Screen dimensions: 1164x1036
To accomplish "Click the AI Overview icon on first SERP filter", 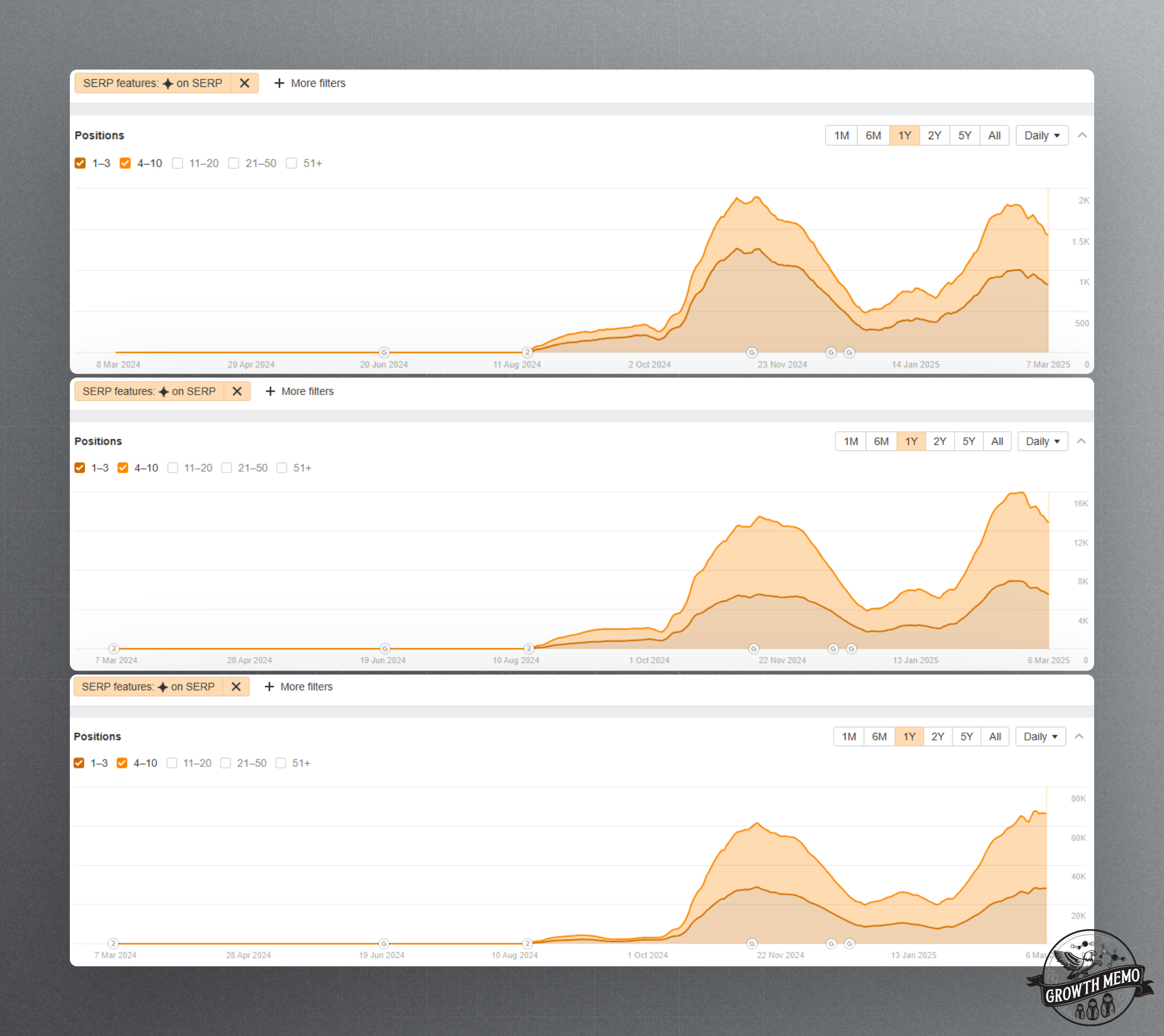I will [165, 84].
